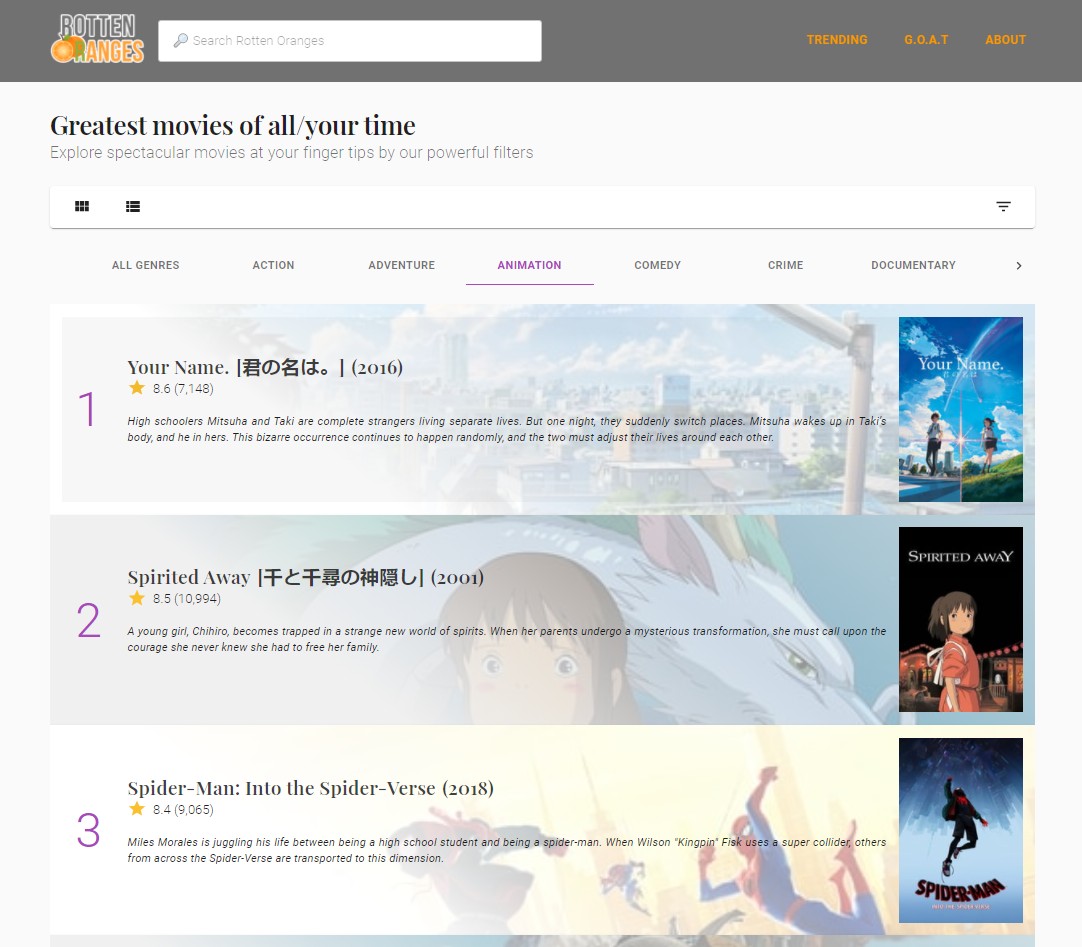The image size is (1082, 947).
Task: Click the Spider-Man movie poster
Action: 961,830
